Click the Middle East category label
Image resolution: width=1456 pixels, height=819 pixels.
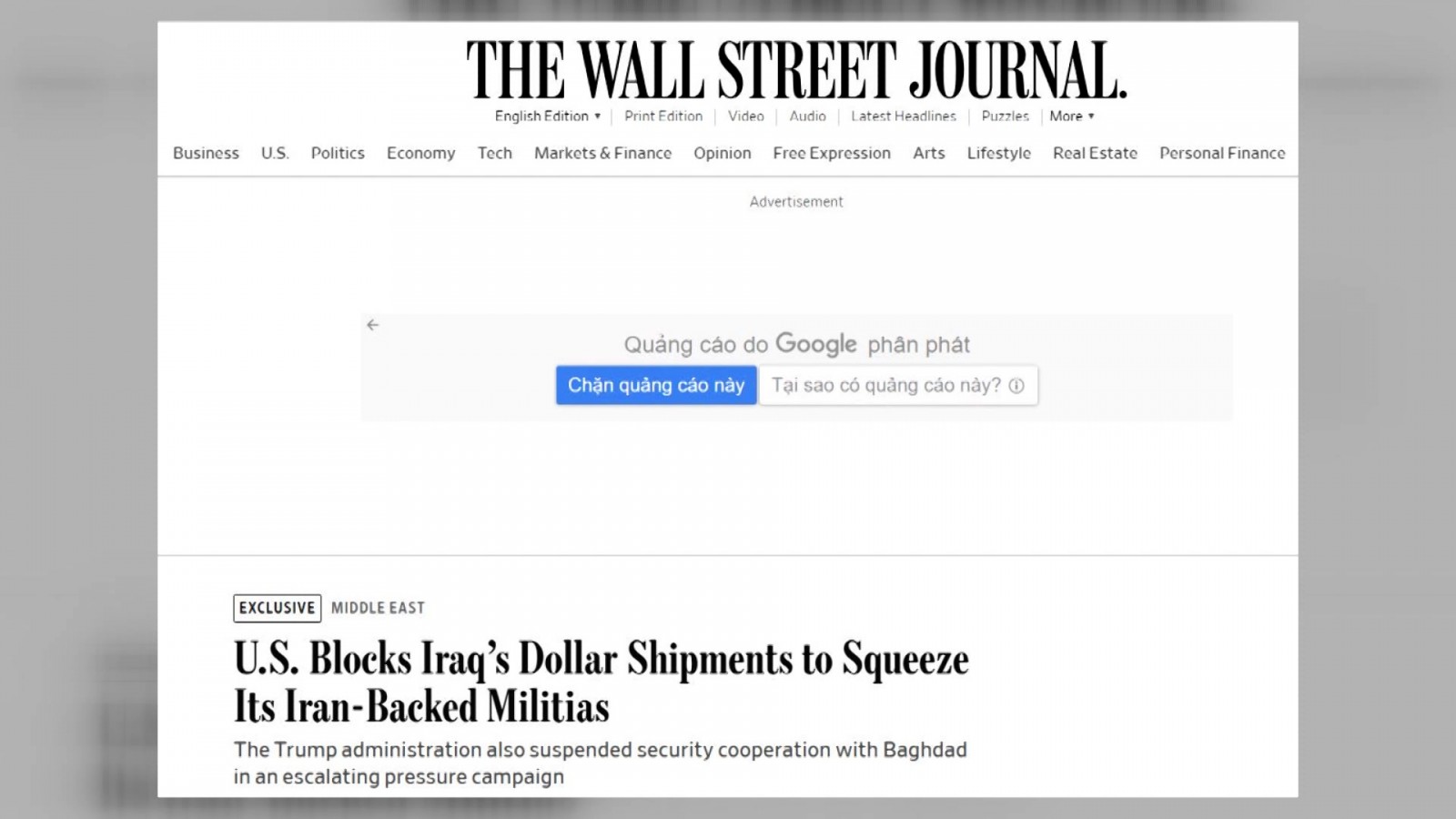378,608
